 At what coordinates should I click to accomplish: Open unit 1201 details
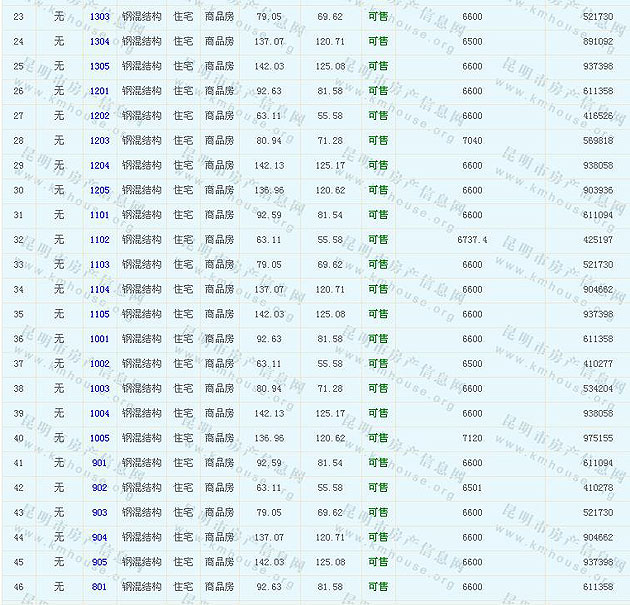click(99, 91)
